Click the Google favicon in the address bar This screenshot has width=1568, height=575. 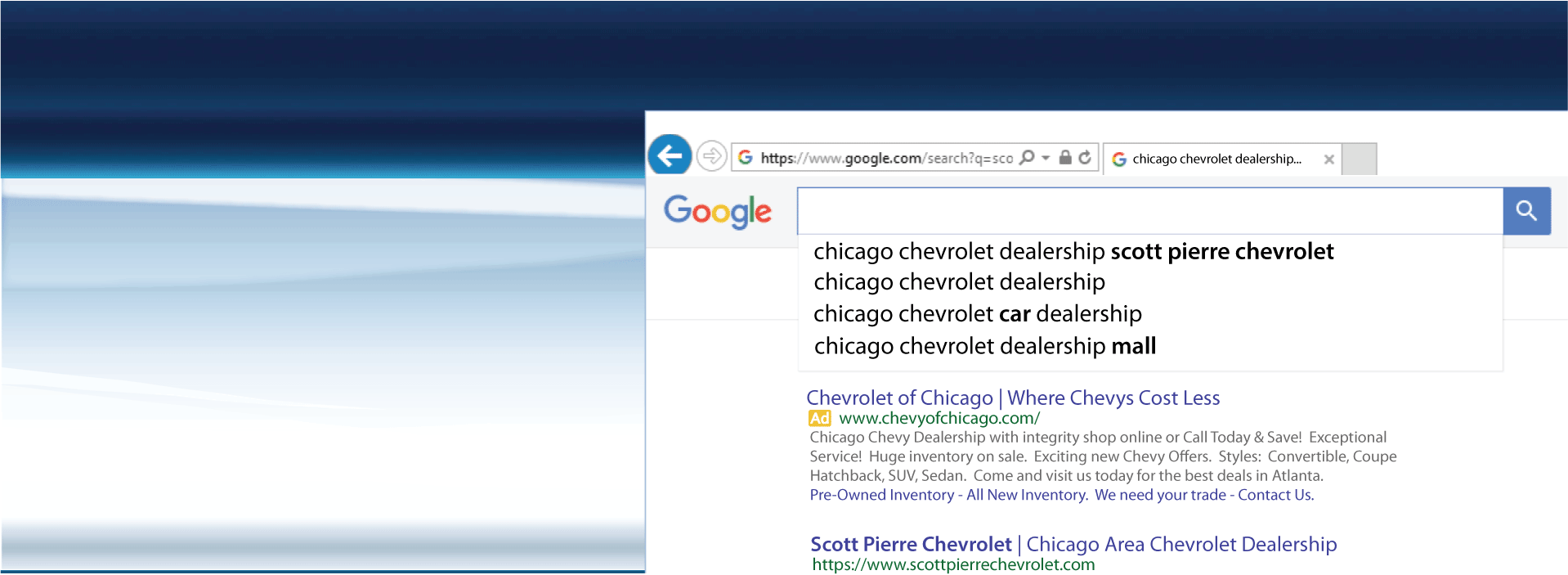click(x=746, y=157)
